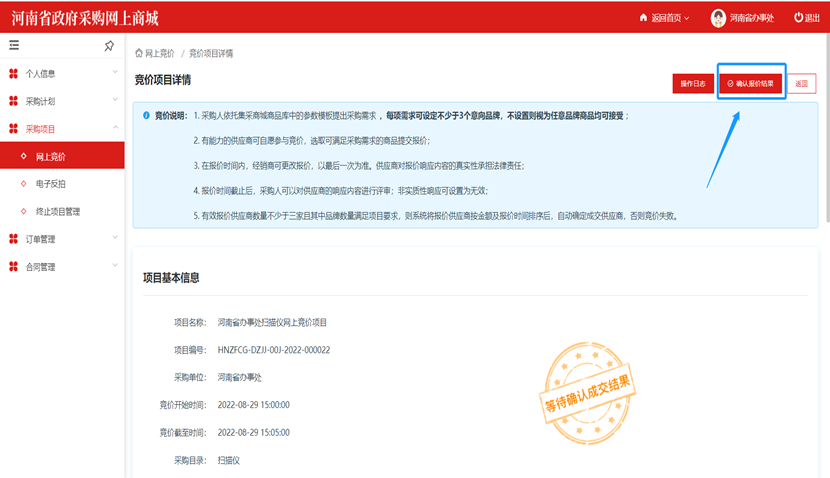
Task: Click the diamond icon beside 电子反拍
Action: coord(23,184)
